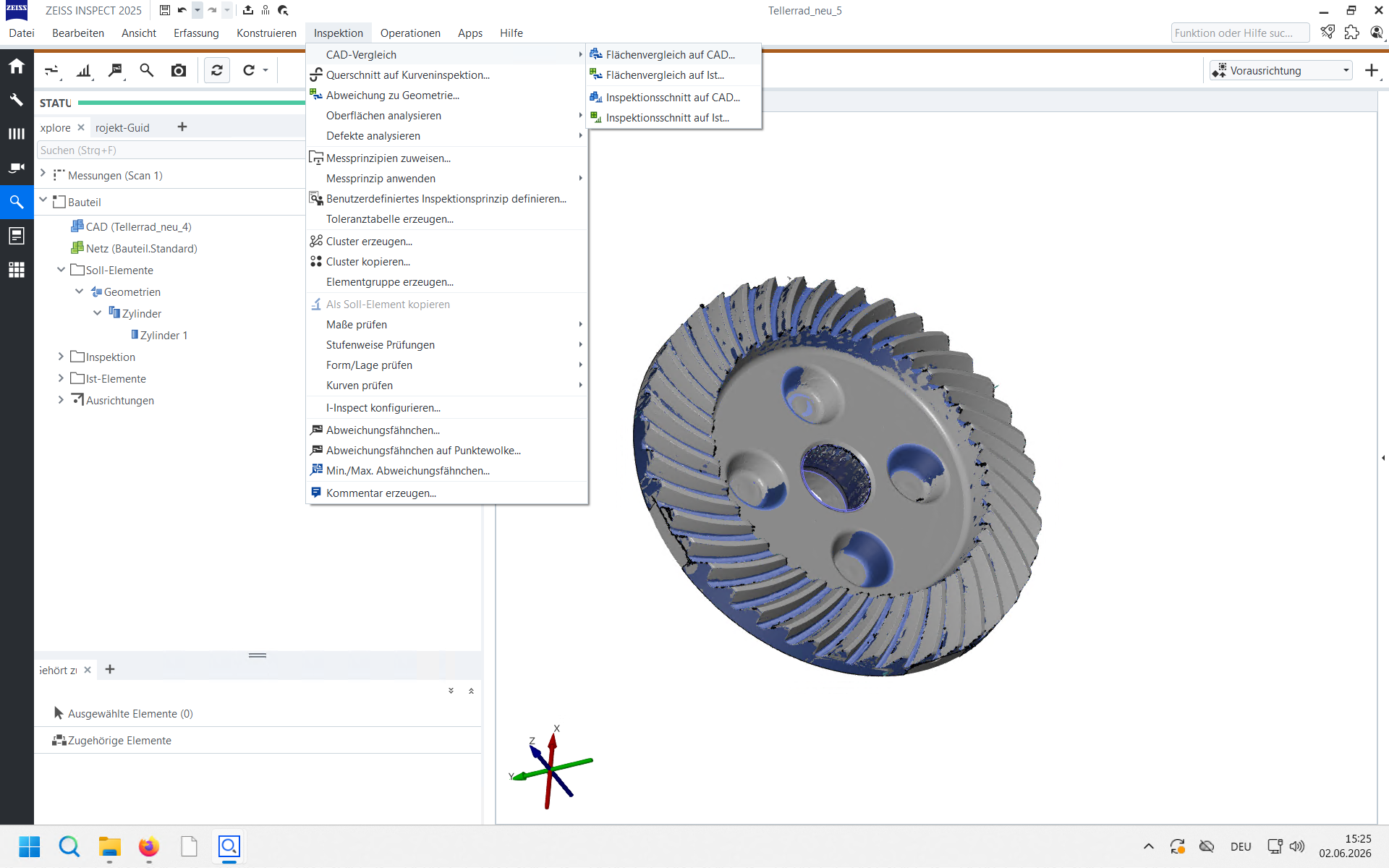Open the Operationen menu

tap(410, 33)
